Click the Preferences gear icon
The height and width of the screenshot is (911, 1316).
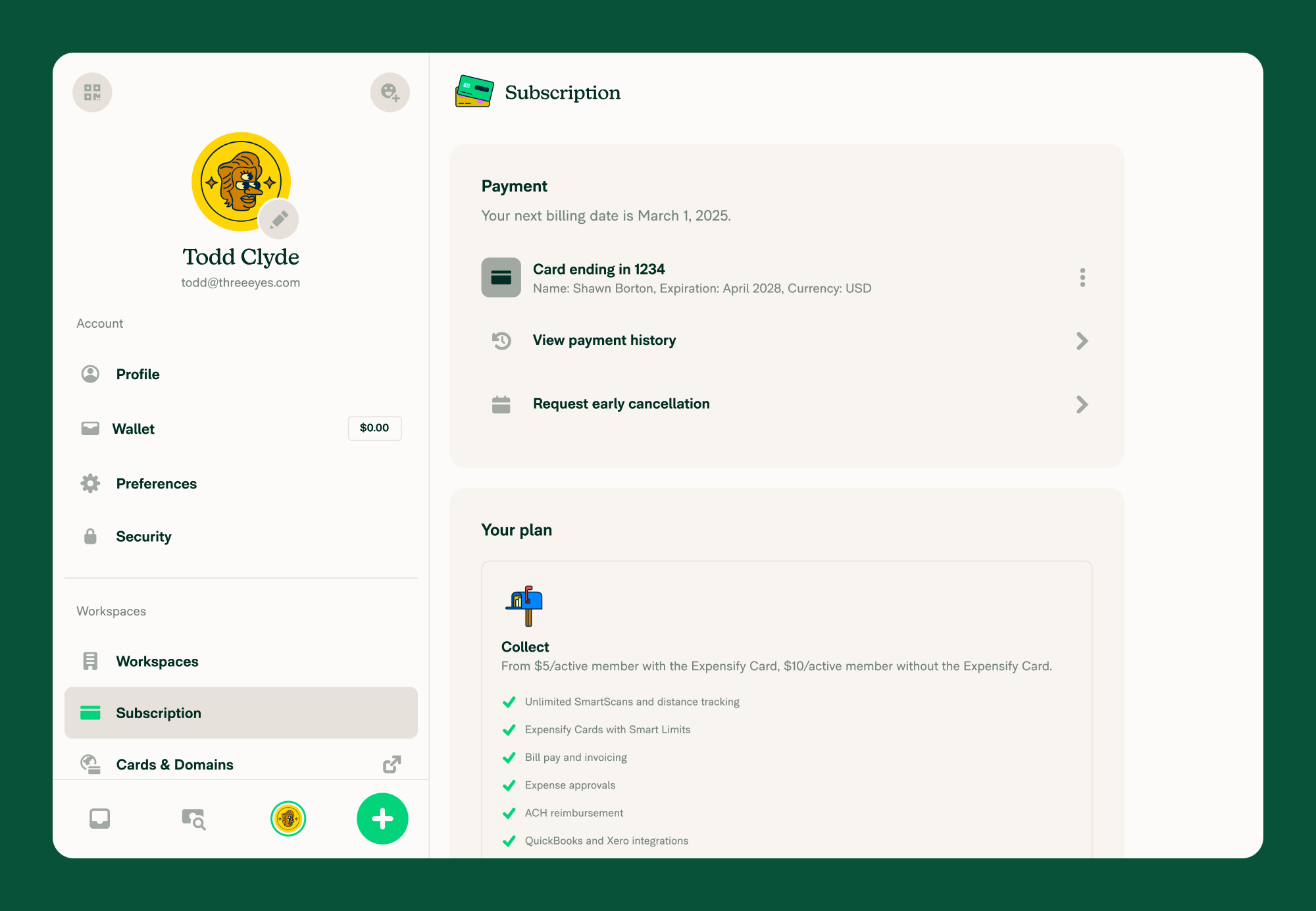[x=91, y=483]
